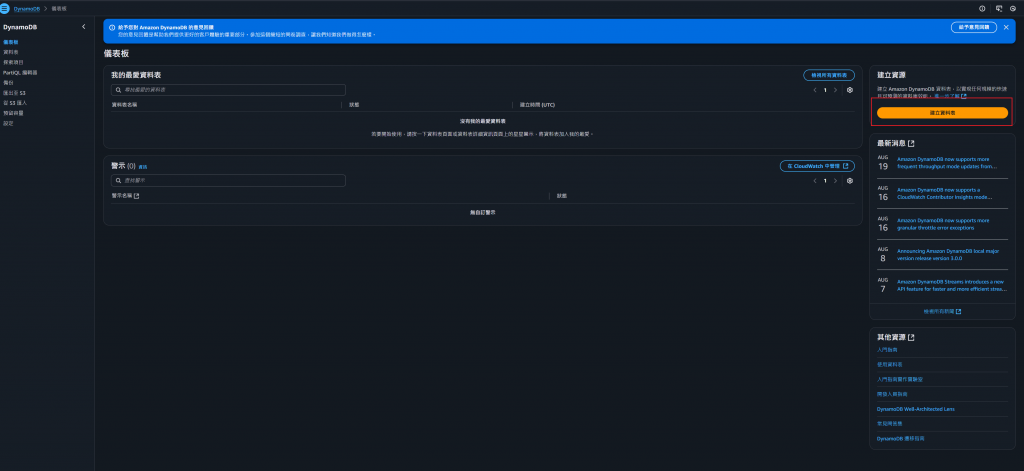The image size is (1024, 471).
Task: Select 設定 in the sidebar
Action: 8,123
